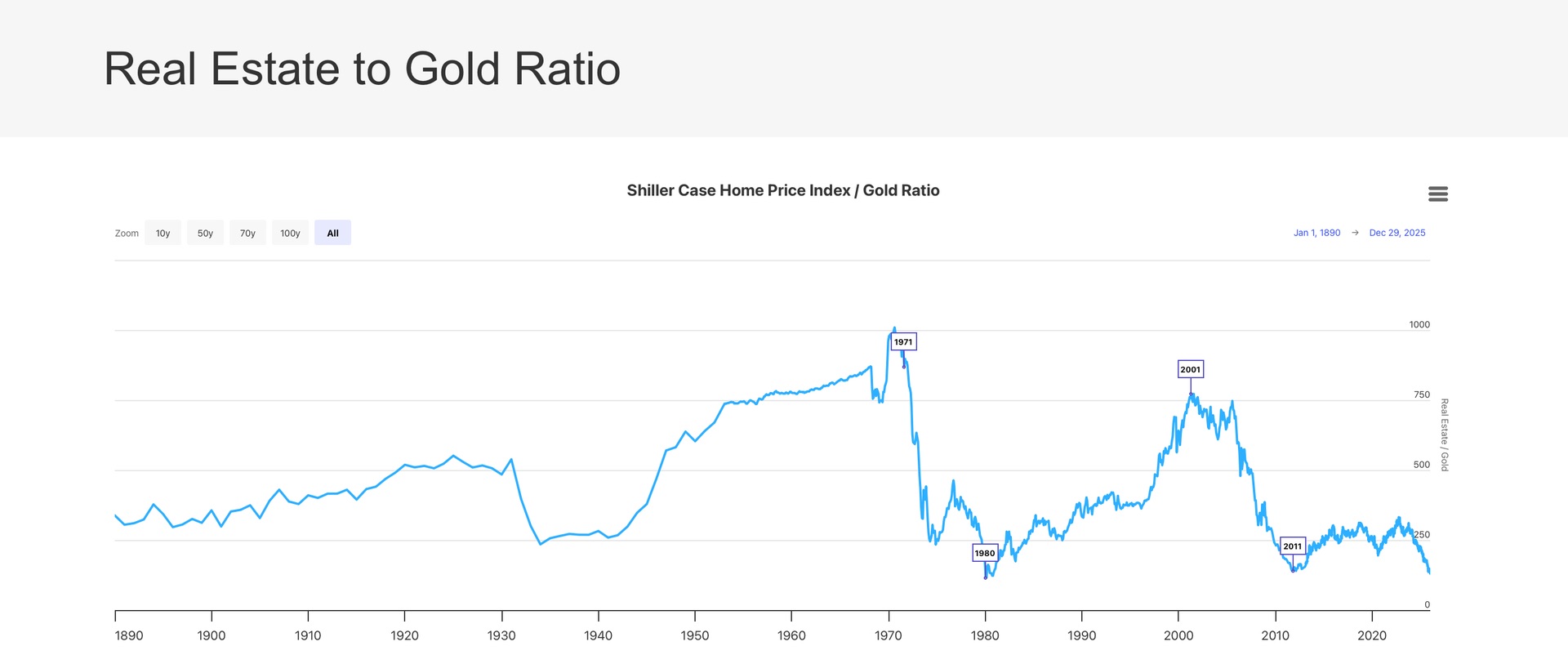Click the 1971 annotation flag
The height and width of the screenshot is (664, 1568).
click(x=903, y=342)
